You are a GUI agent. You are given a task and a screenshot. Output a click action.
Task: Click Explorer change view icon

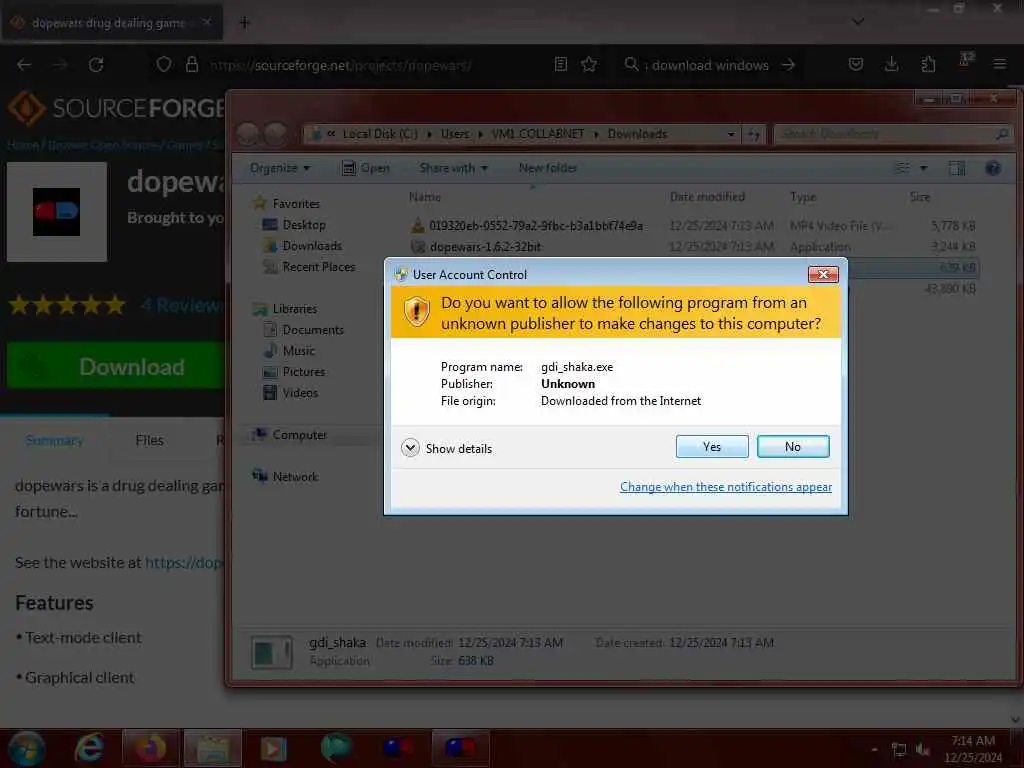click(x=902, y=168)
